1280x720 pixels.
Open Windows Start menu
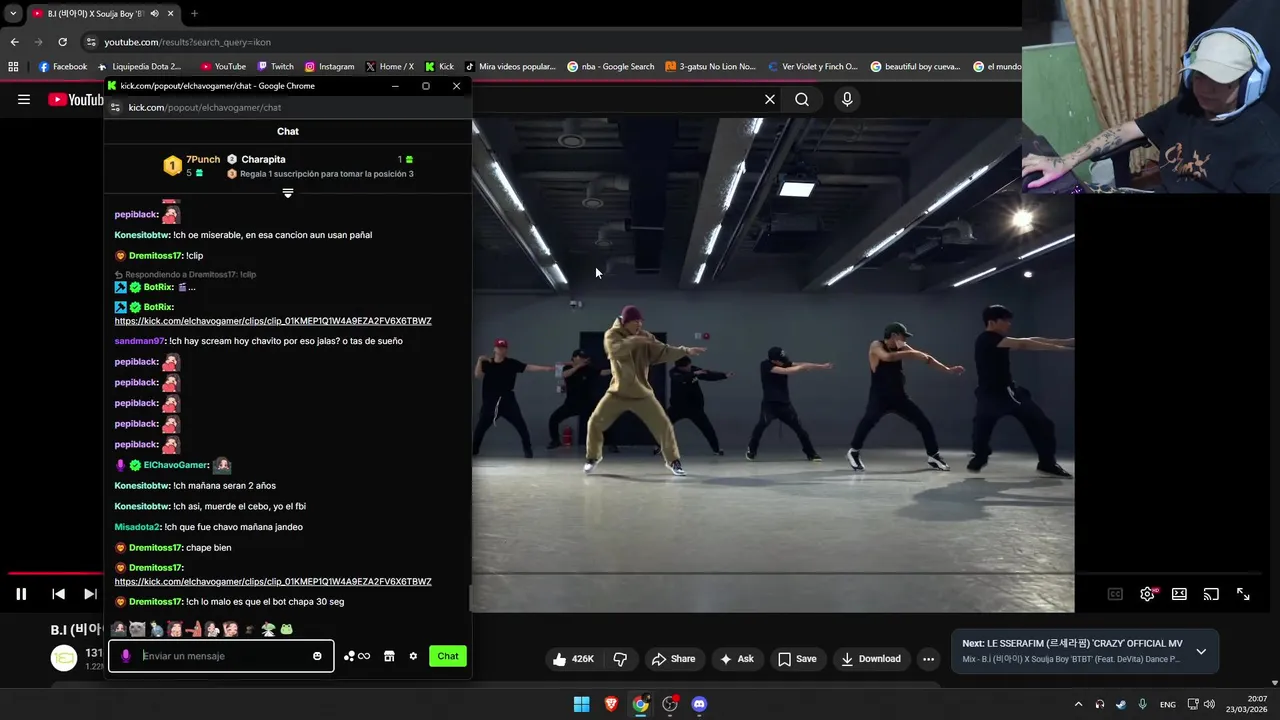pyautogui.click(x=581, y=704)
